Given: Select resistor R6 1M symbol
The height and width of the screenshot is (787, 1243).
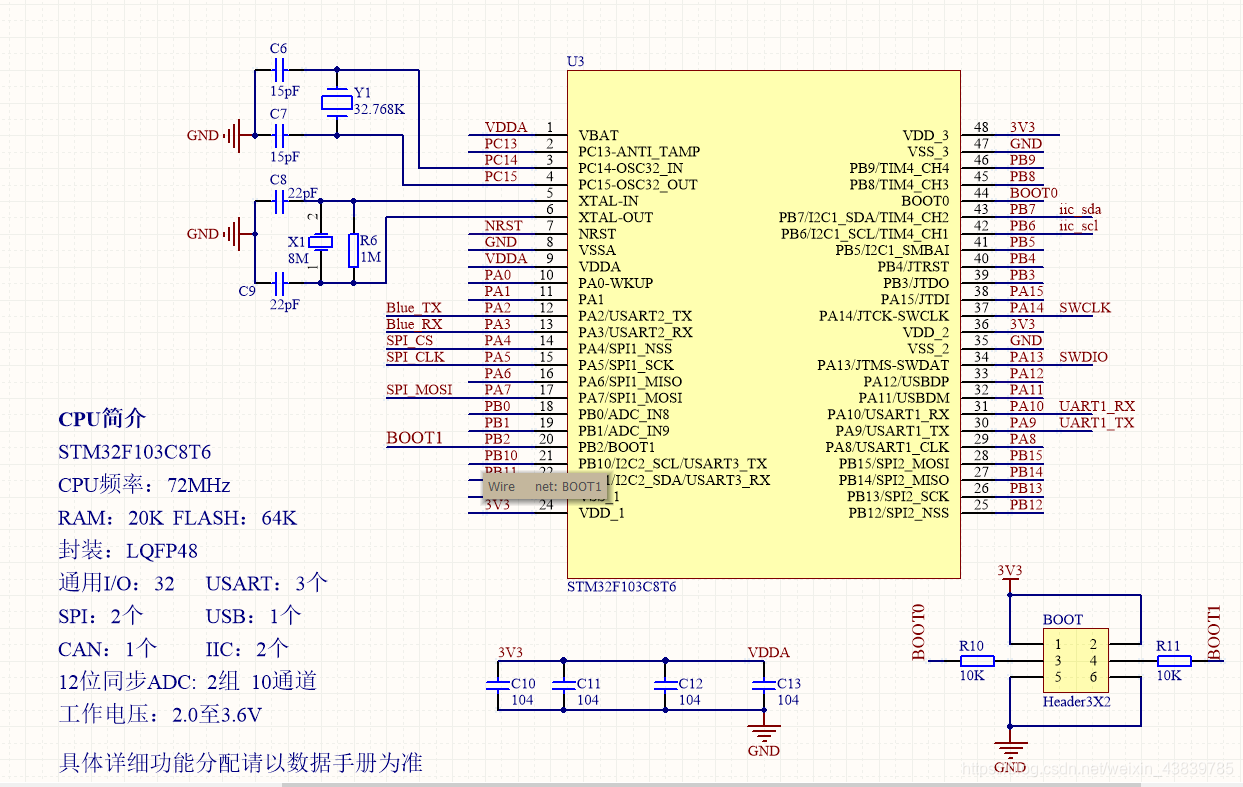Looking at the screenshot, I should coord(353,250).
